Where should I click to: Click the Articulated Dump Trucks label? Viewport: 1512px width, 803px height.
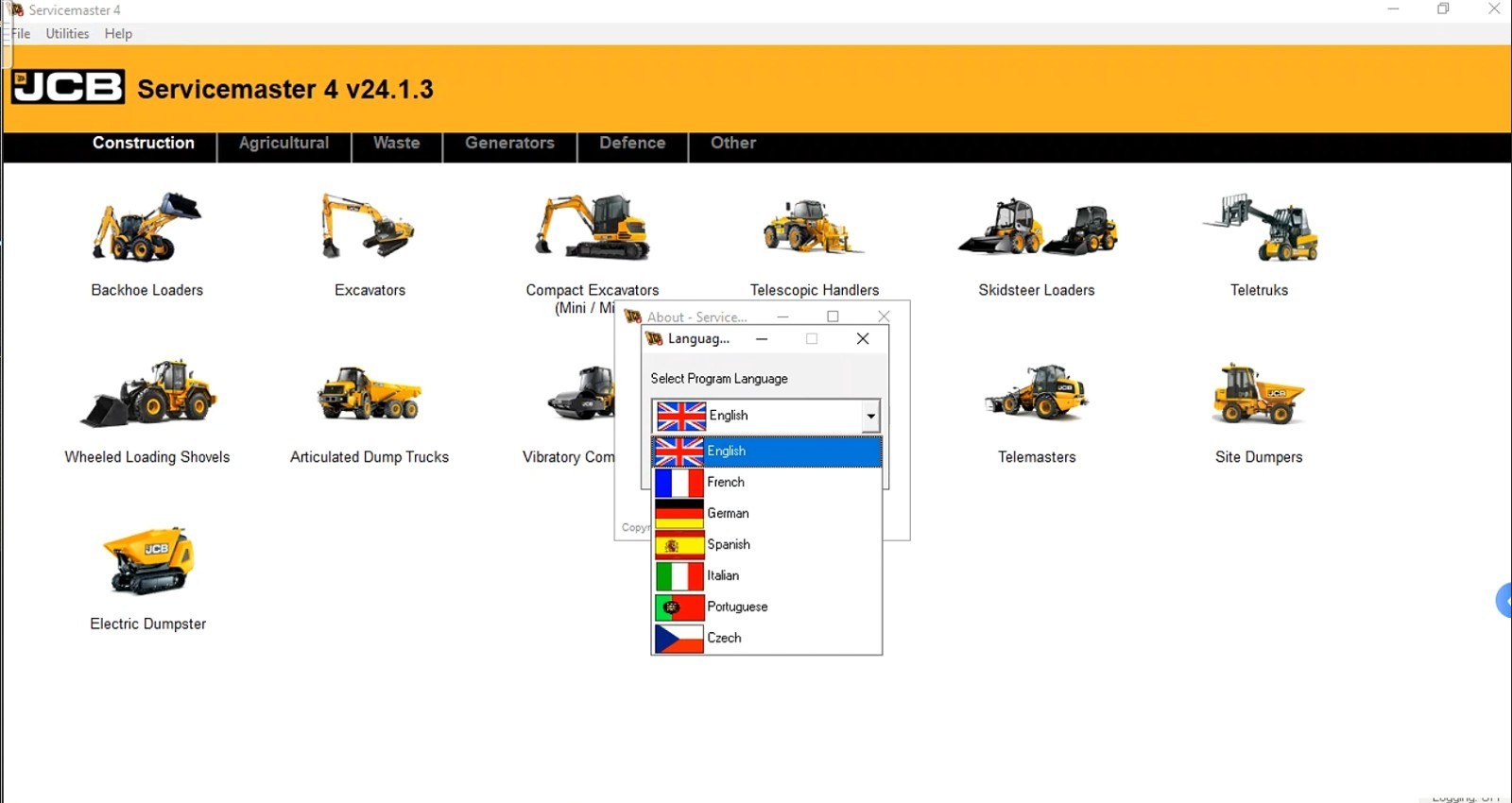coord(369,457)
